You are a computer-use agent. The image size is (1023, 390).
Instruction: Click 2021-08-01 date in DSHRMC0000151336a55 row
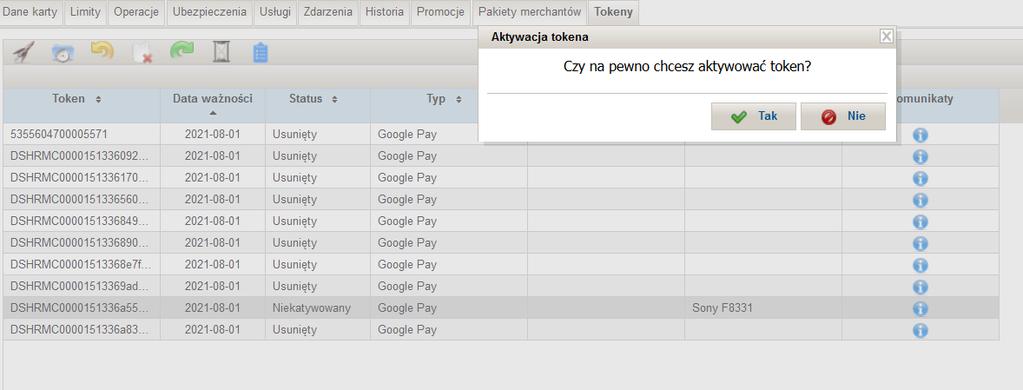(213, 308)
